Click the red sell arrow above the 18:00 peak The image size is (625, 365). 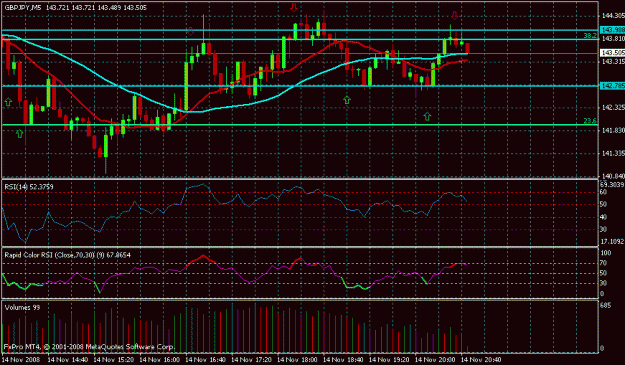[294, 8]
